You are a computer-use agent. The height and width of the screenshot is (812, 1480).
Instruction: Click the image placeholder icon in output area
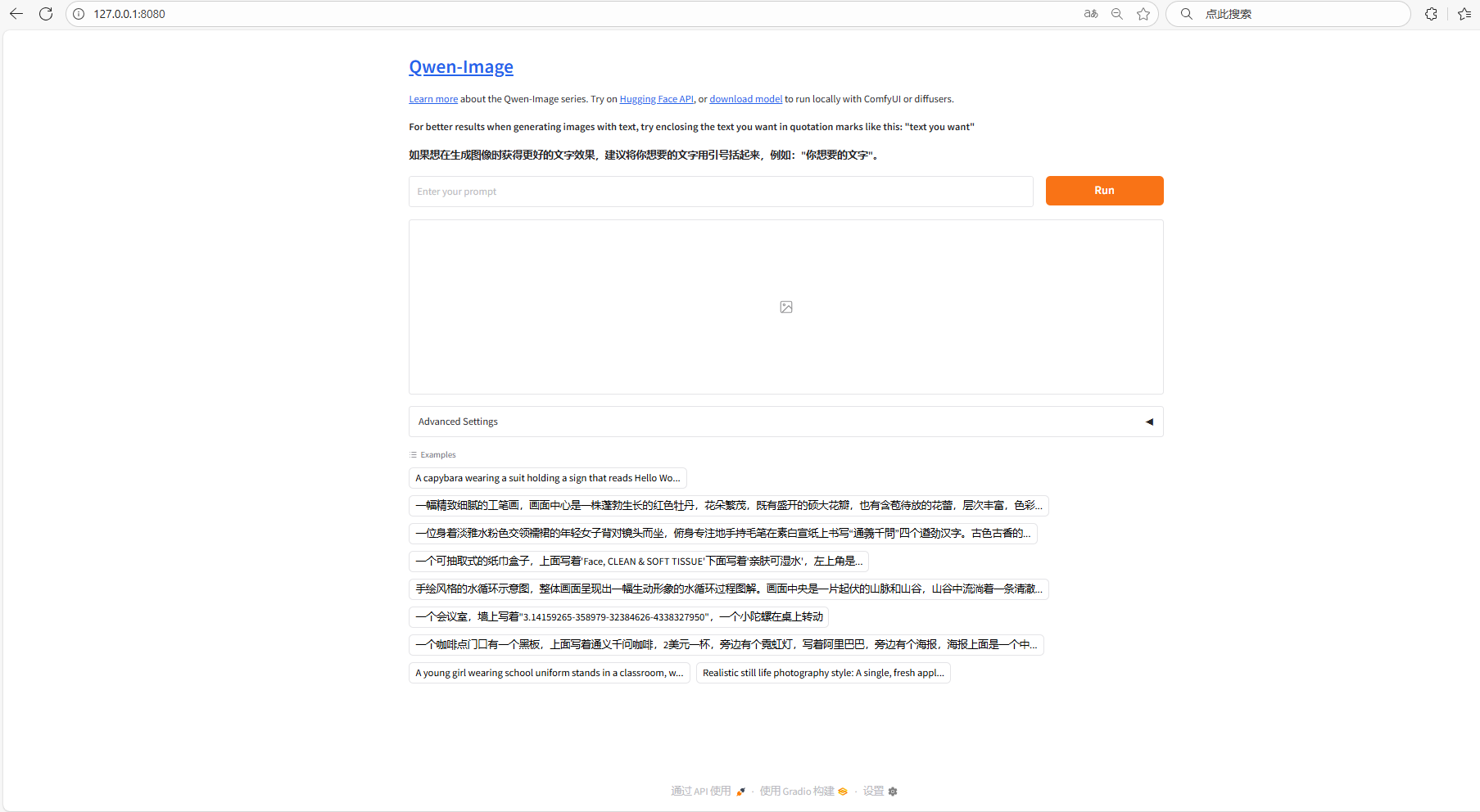point(785,306)
